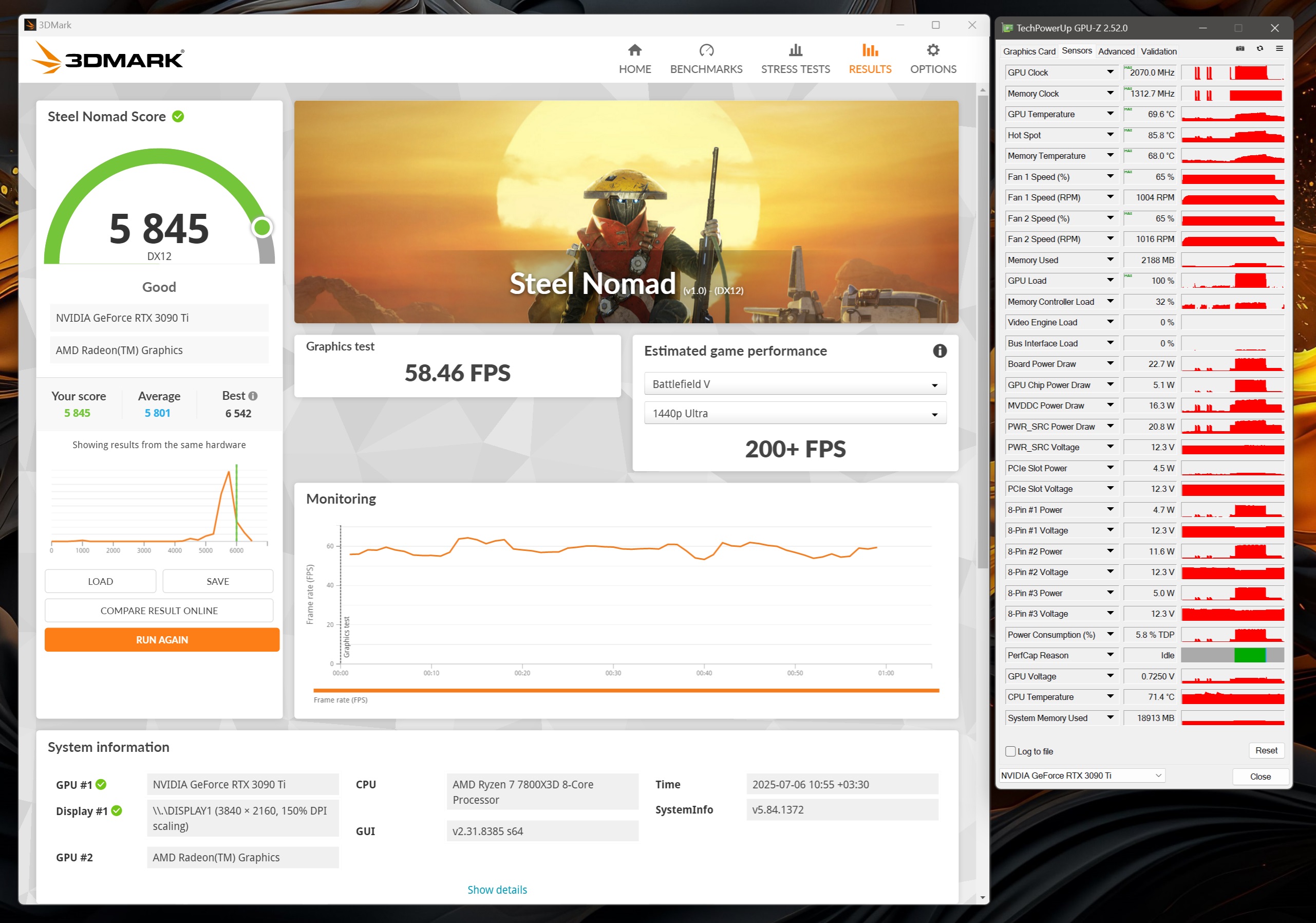Expand the GPU Clock sensor dropdown arrow
The image size is (1316, 923).
[1110, 72]
